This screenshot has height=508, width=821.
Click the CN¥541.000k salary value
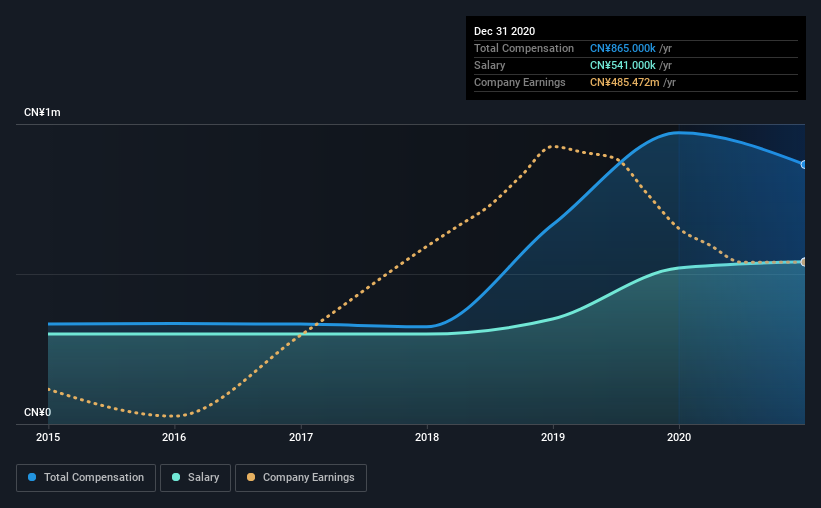pos(623,65)
